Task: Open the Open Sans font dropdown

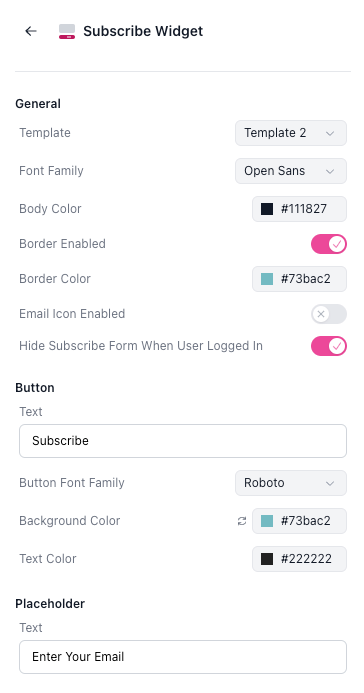Action: pos(291,171)
